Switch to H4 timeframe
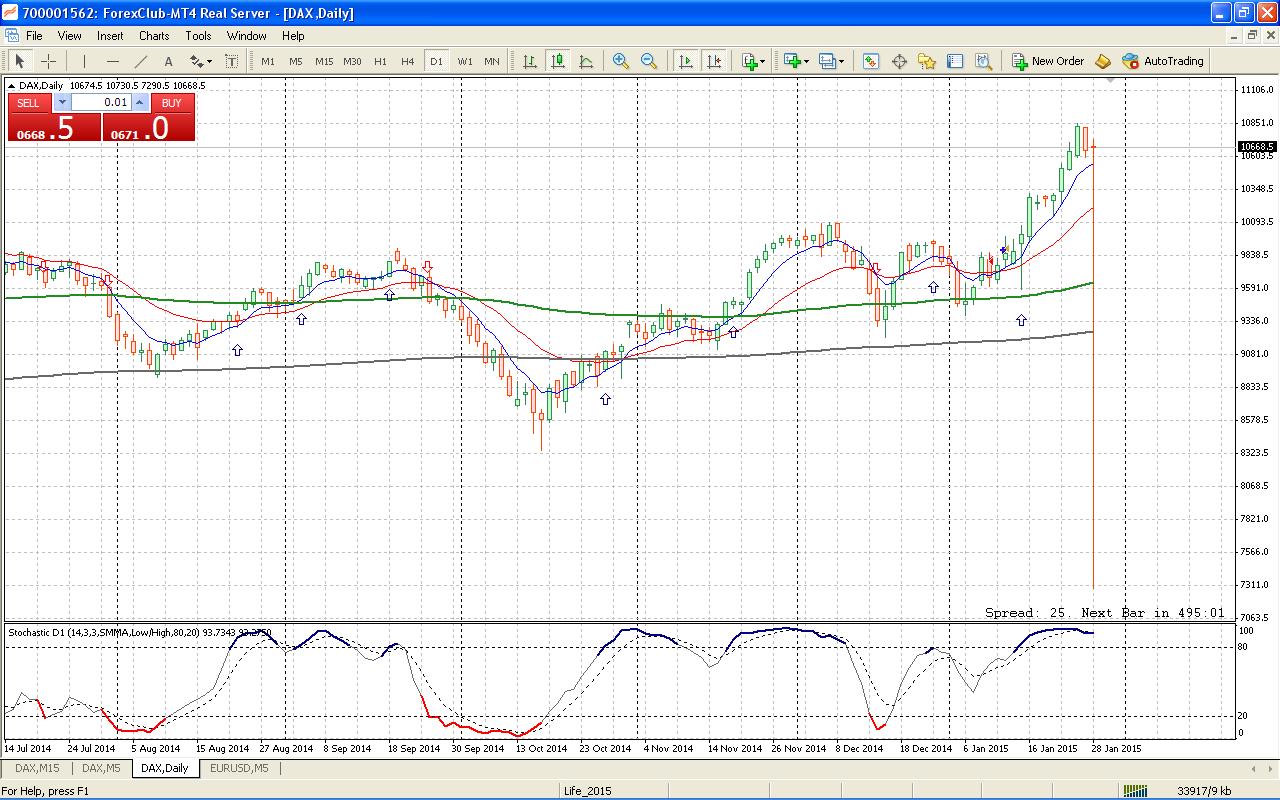 [x=408, y=61]
